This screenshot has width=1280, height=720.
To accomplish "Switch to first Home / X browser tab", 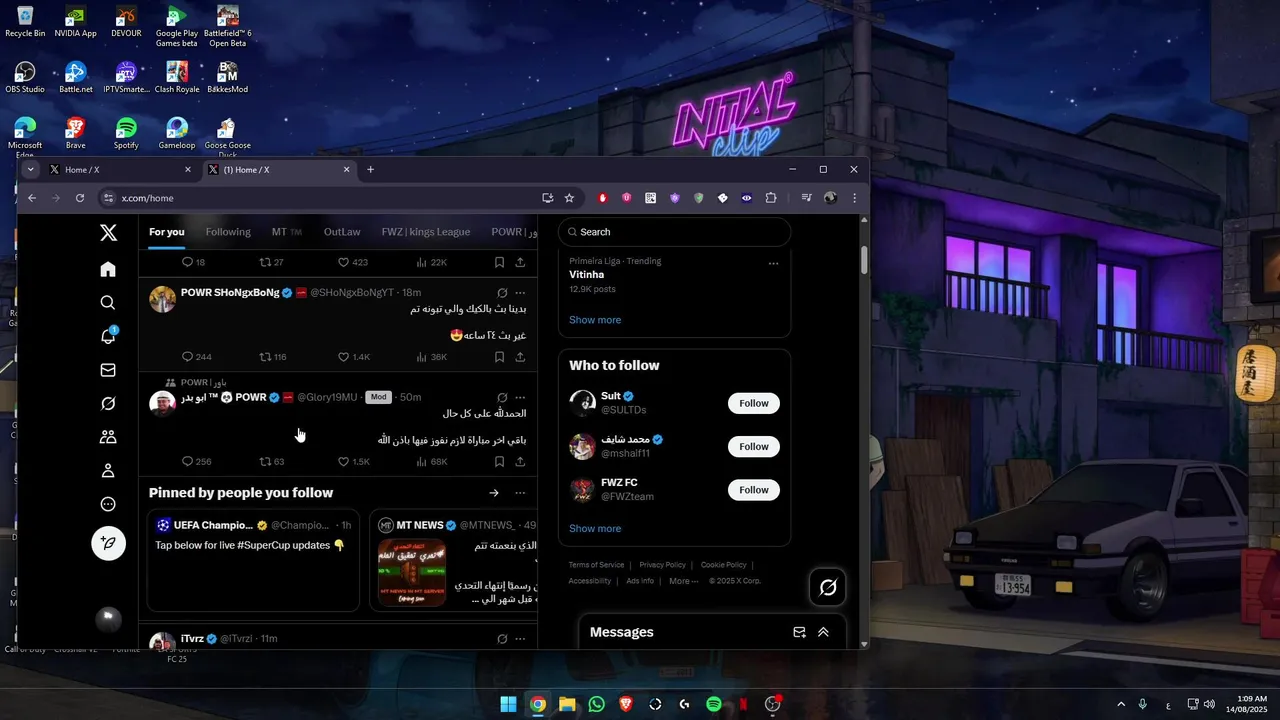I will pyautogui.click(x=120, y=170).
